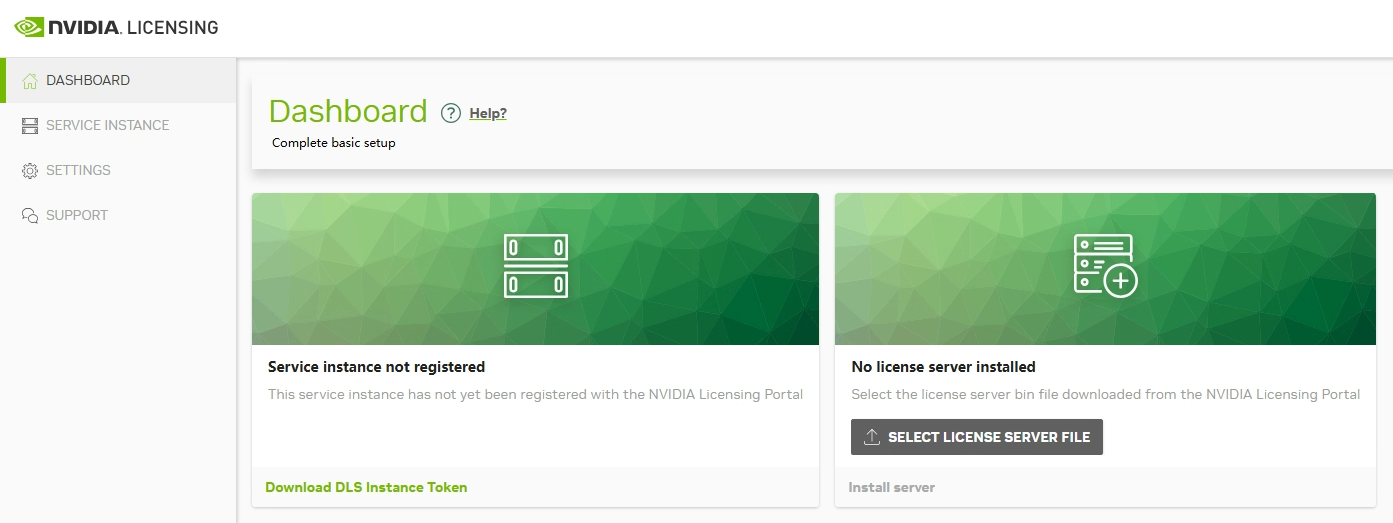The height and width of the screenshot is (523, 1393).
Task: Click the server rack icon on the left card
Action: tap(535, 266)
